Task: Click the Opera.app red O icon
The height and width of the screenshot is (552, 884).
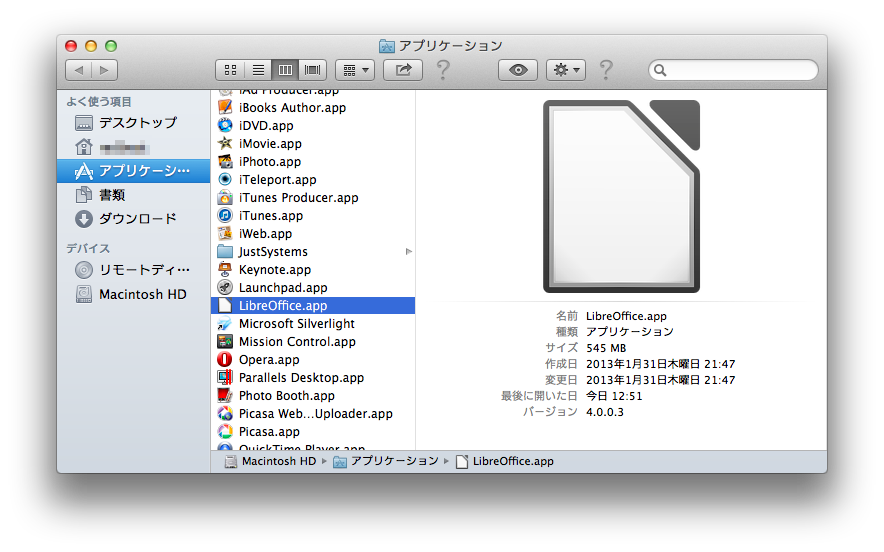Action: (225, 360)
